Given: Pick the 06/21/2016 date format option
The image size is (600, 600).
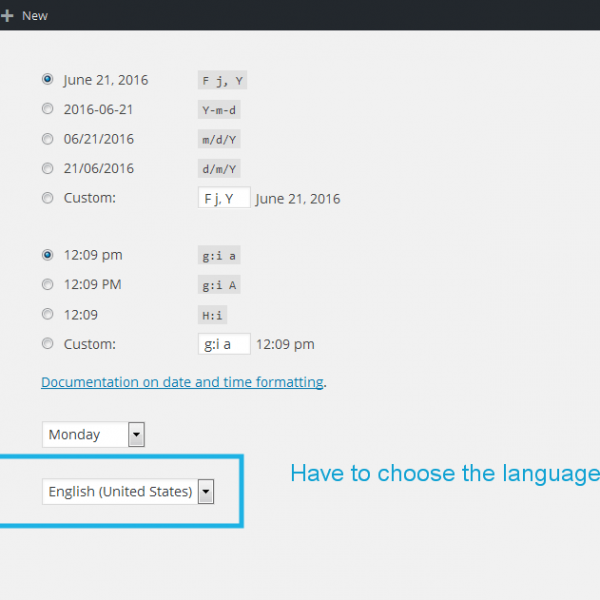Looking at the screenshot, I should [48, 139].
